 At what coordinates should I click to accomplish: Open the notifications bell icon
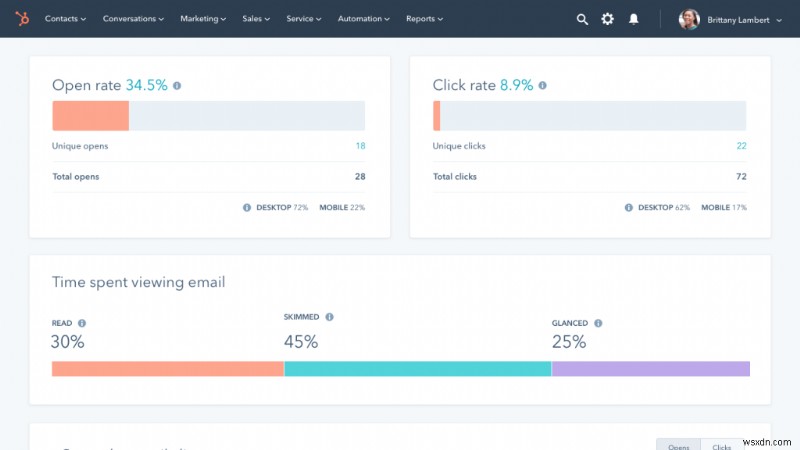(634, 19)
